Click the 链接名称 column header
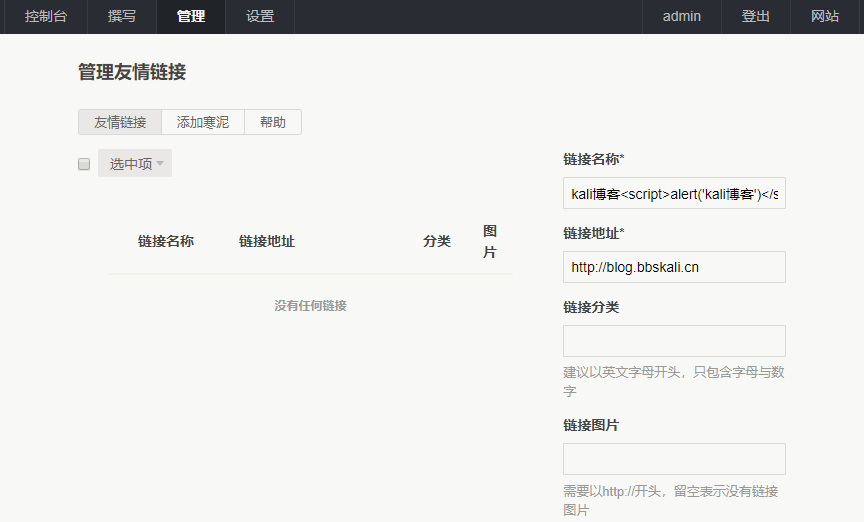This screenshot has height=522, width=864. [x=166, y=241]
